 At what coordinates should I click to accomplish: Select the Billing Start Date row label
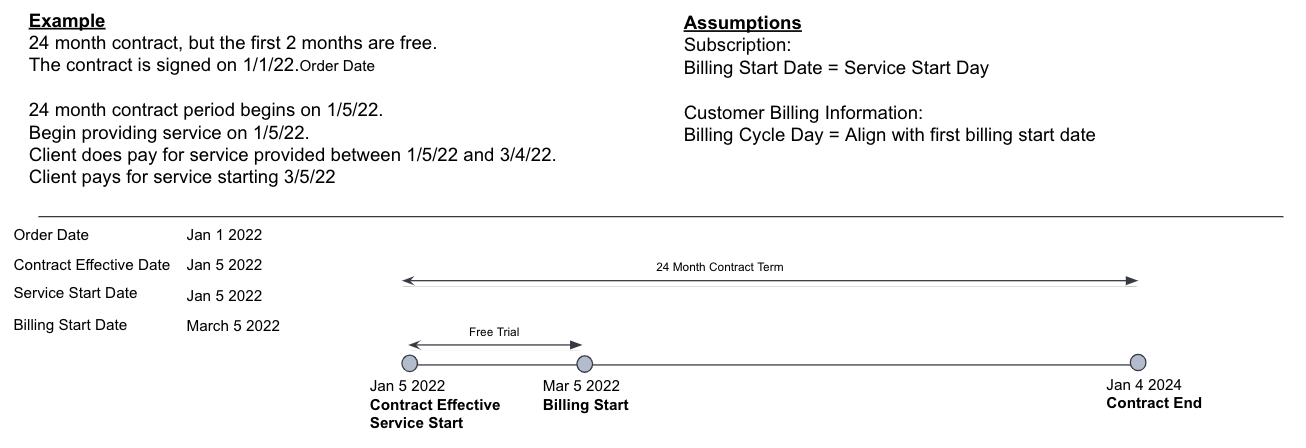pos(70,324)
